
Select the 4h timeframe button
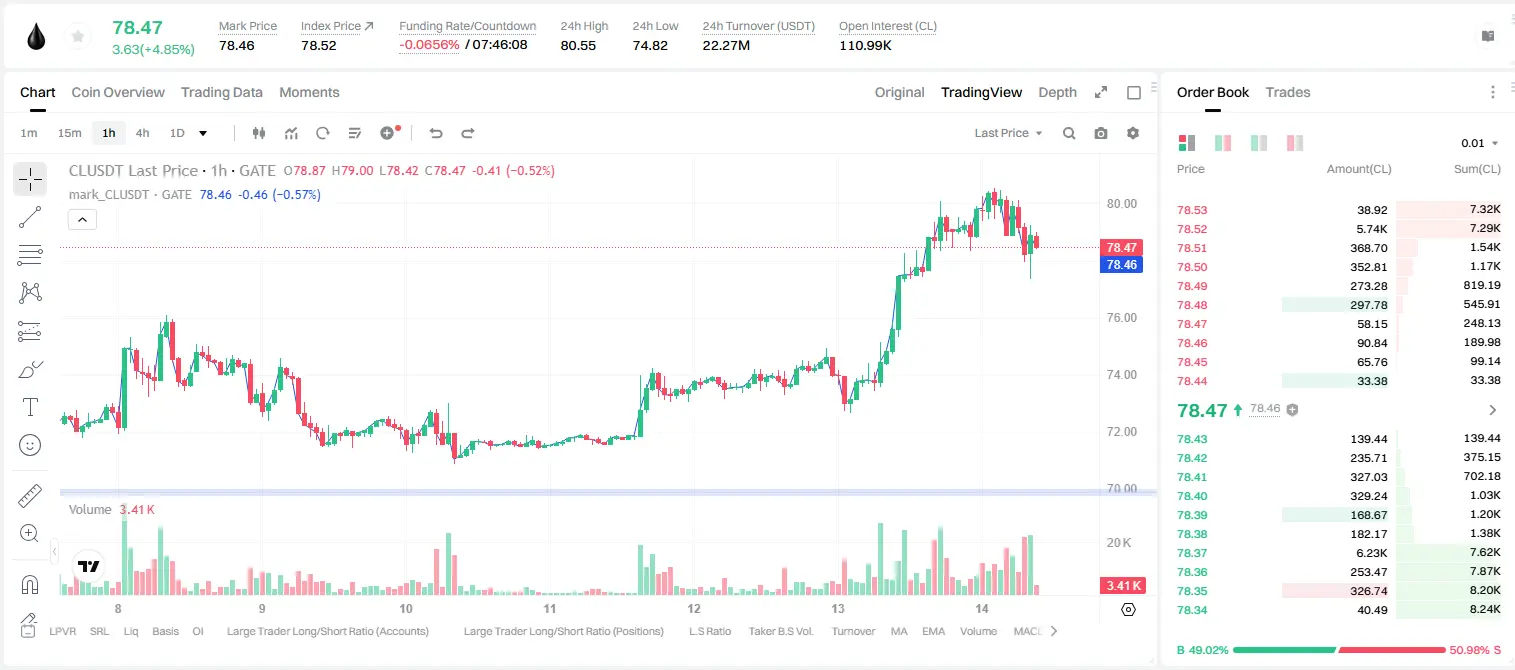click(142, 133)
